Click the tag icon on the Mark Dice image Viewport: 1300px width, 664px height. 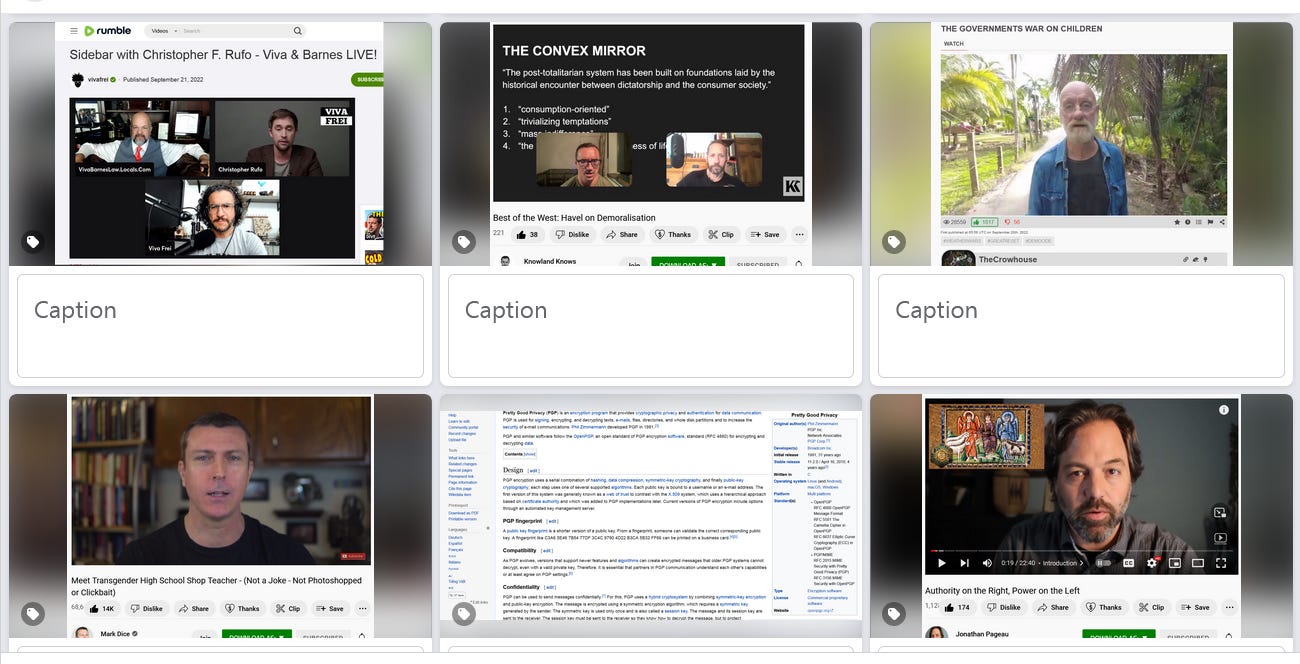pyautogui.click(x=33, y=614)
